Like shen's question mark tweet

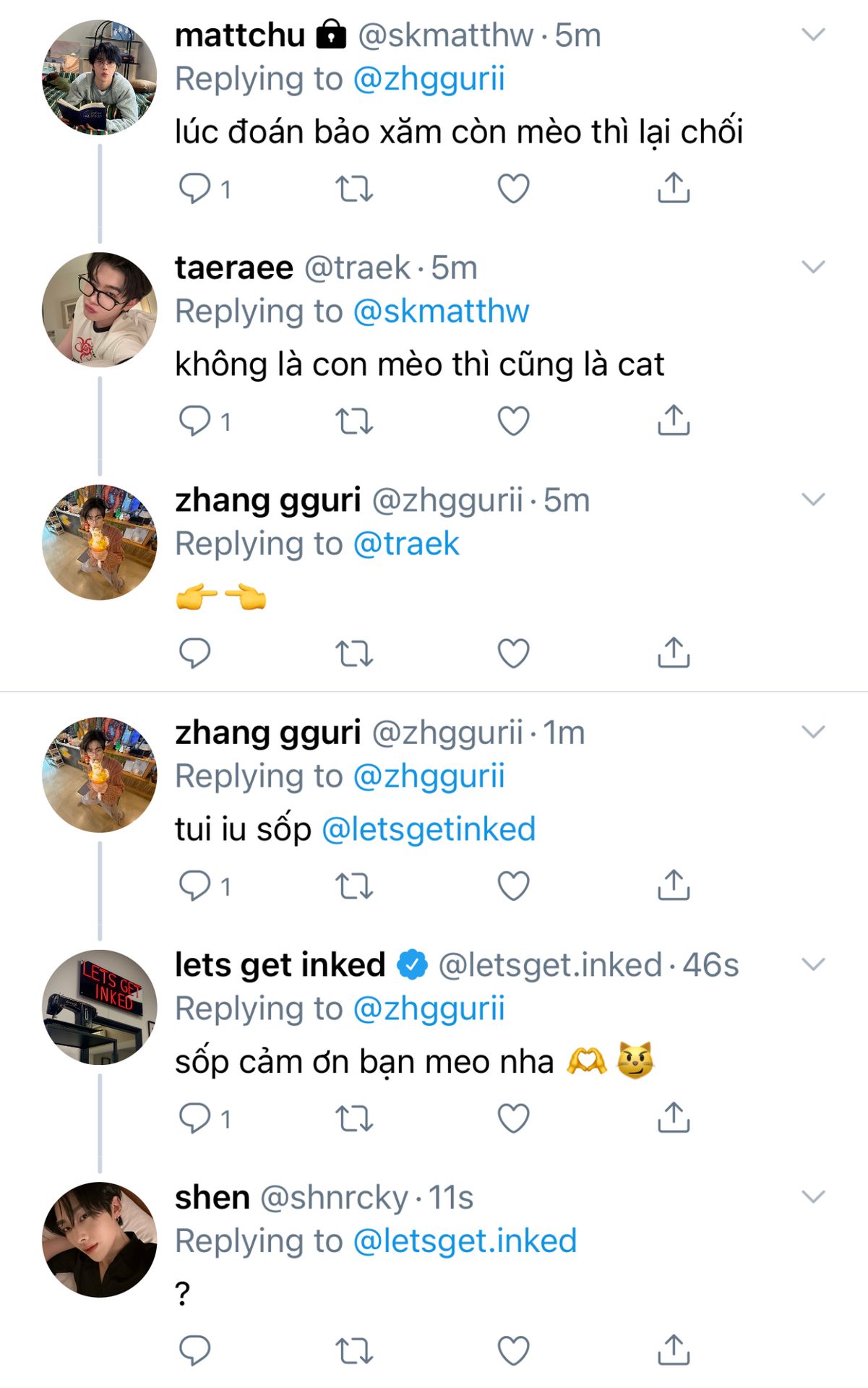tap(514, 1350)
